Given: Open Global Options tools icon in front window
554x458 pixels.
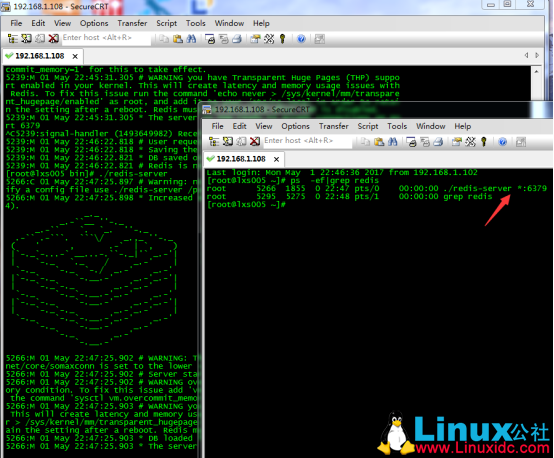Looking at the screenshot, I should tap(470, 142).
